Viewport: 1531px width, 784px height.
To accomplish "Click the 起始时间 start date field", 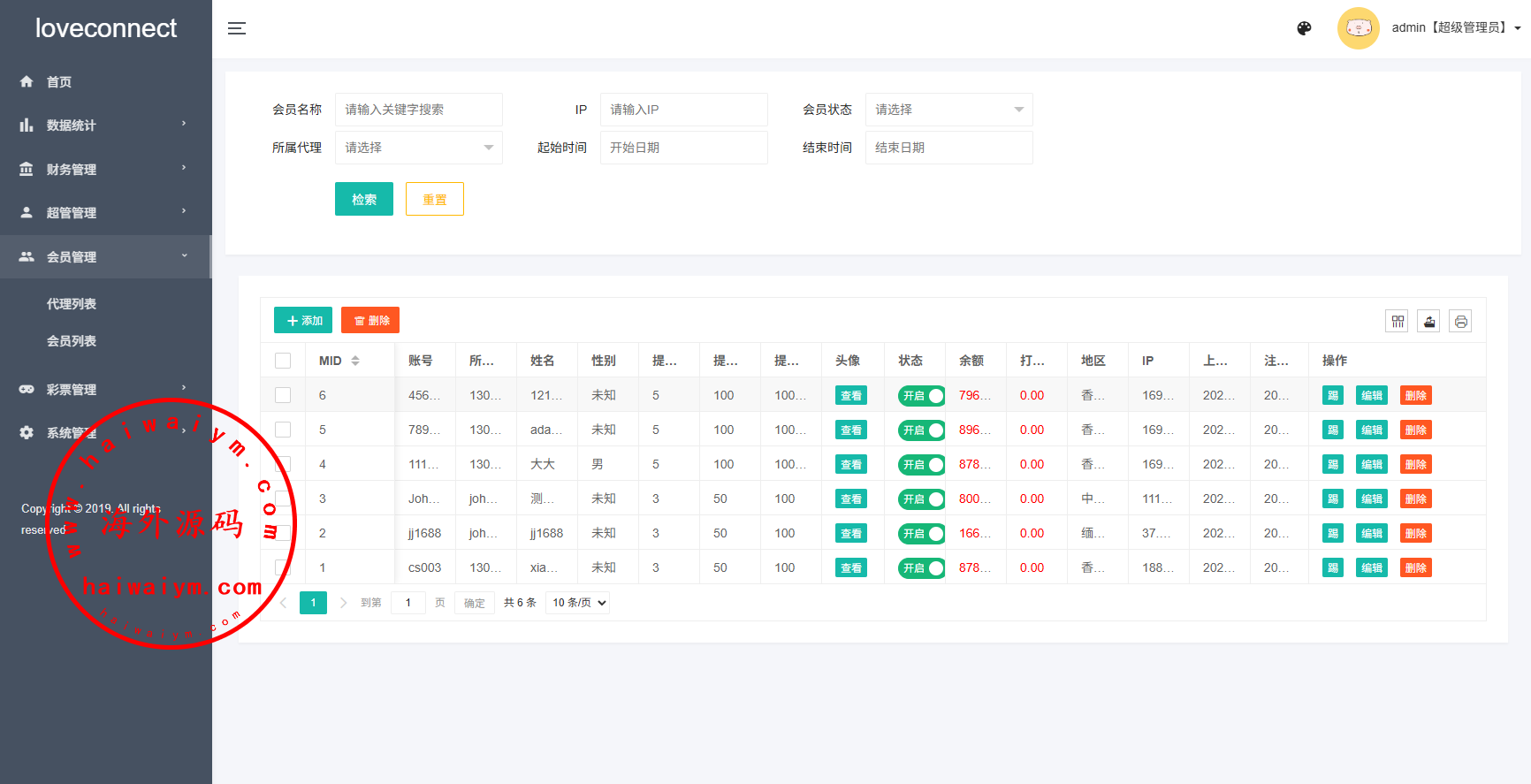I will coord(683,148).
